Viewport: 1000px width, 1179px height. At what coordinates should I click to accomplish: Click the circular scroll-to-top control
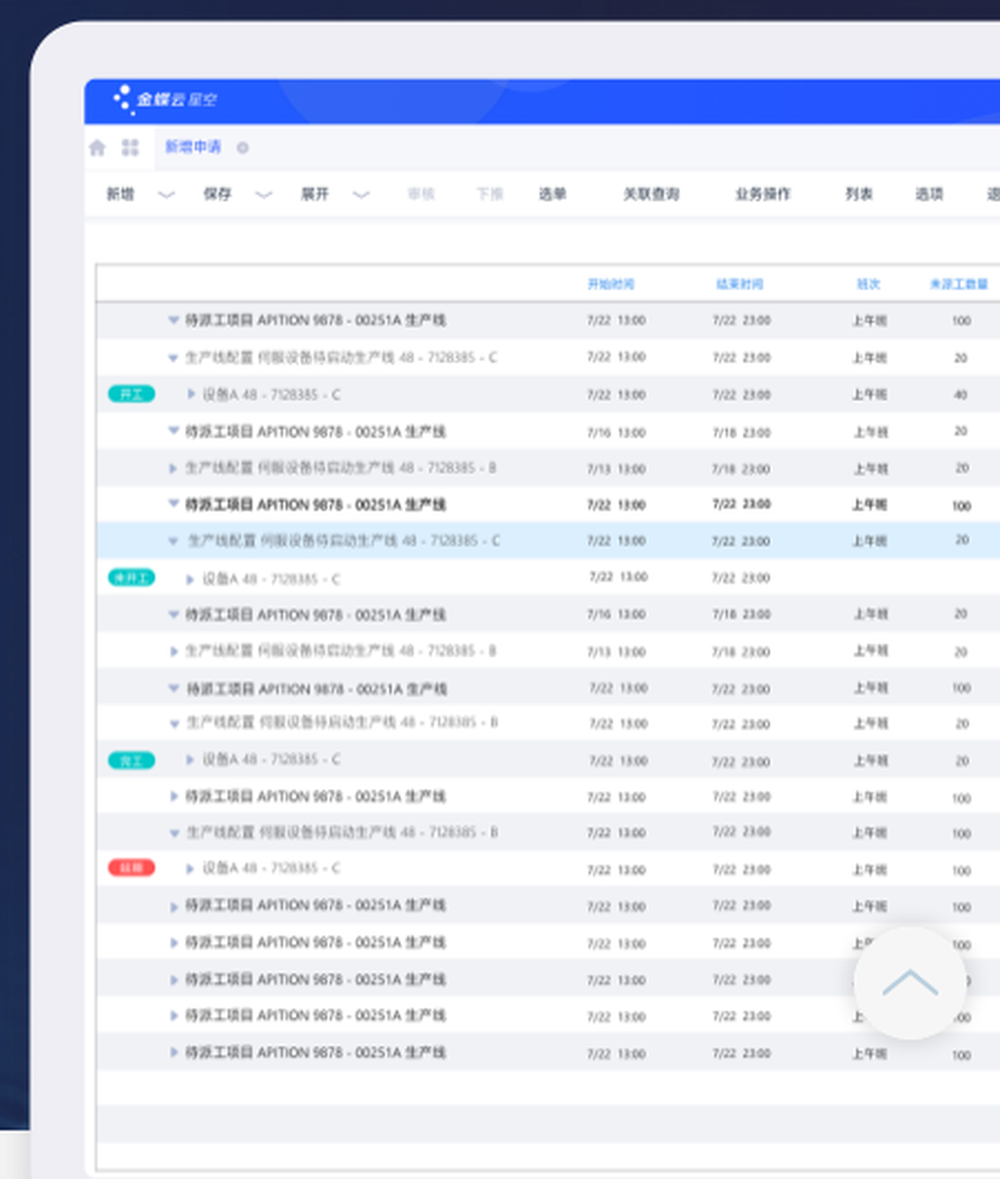pyautogui.click(x=910, y=983)
